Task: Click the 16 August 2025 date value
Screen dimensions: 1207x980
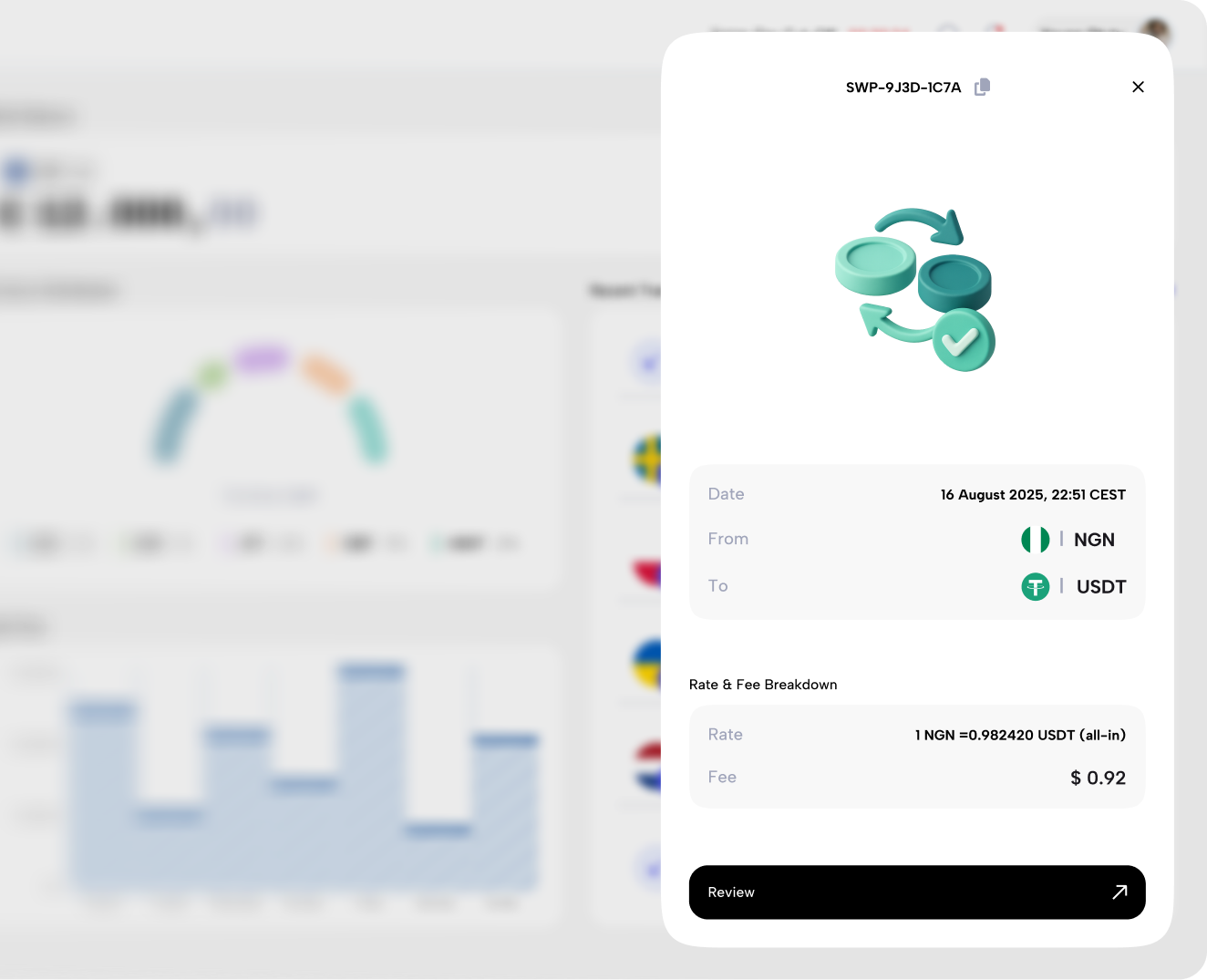Action: coord(1032,494)
